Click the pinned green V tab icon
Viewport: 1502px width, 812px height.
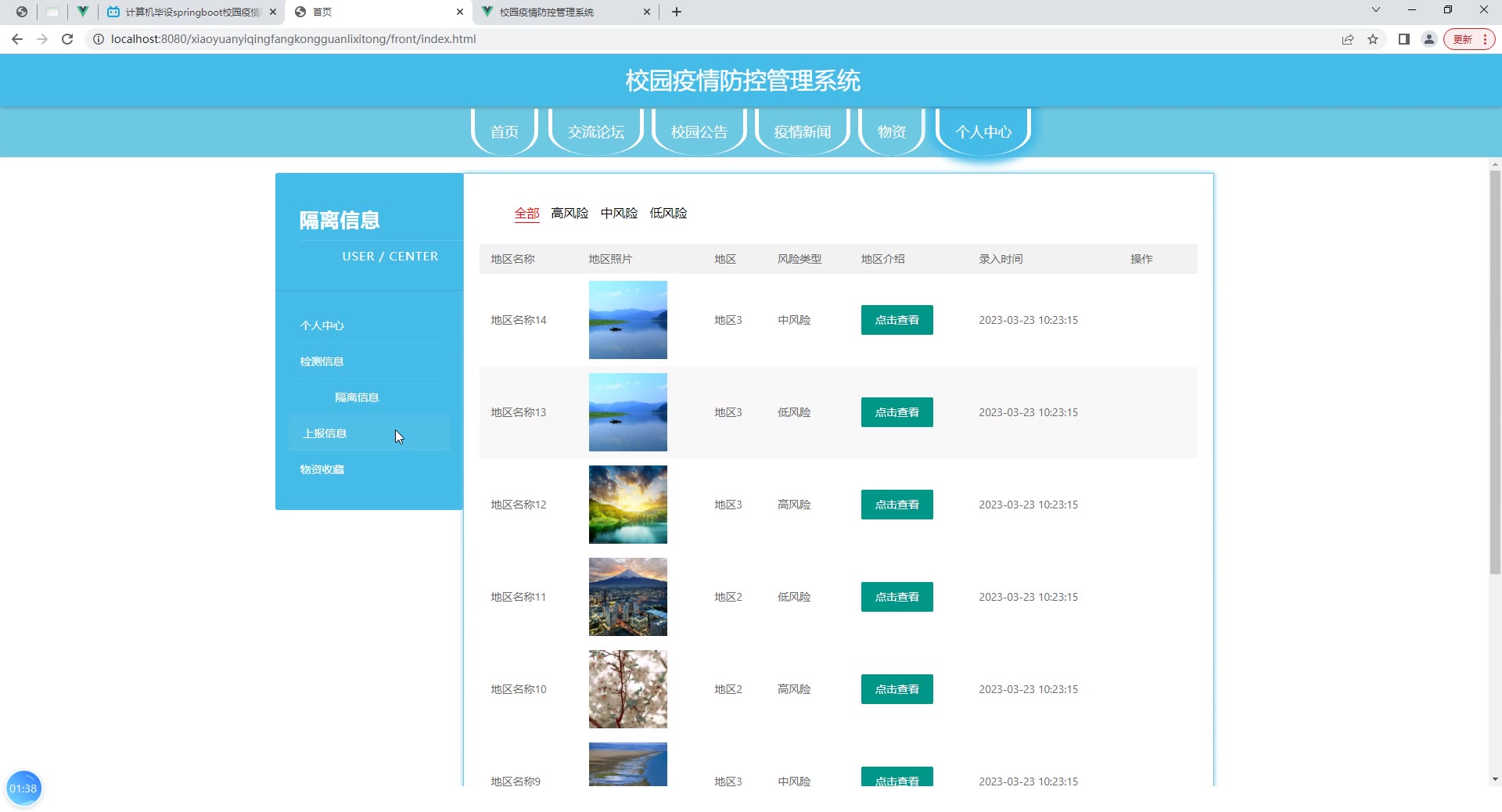tap(82, 12)
